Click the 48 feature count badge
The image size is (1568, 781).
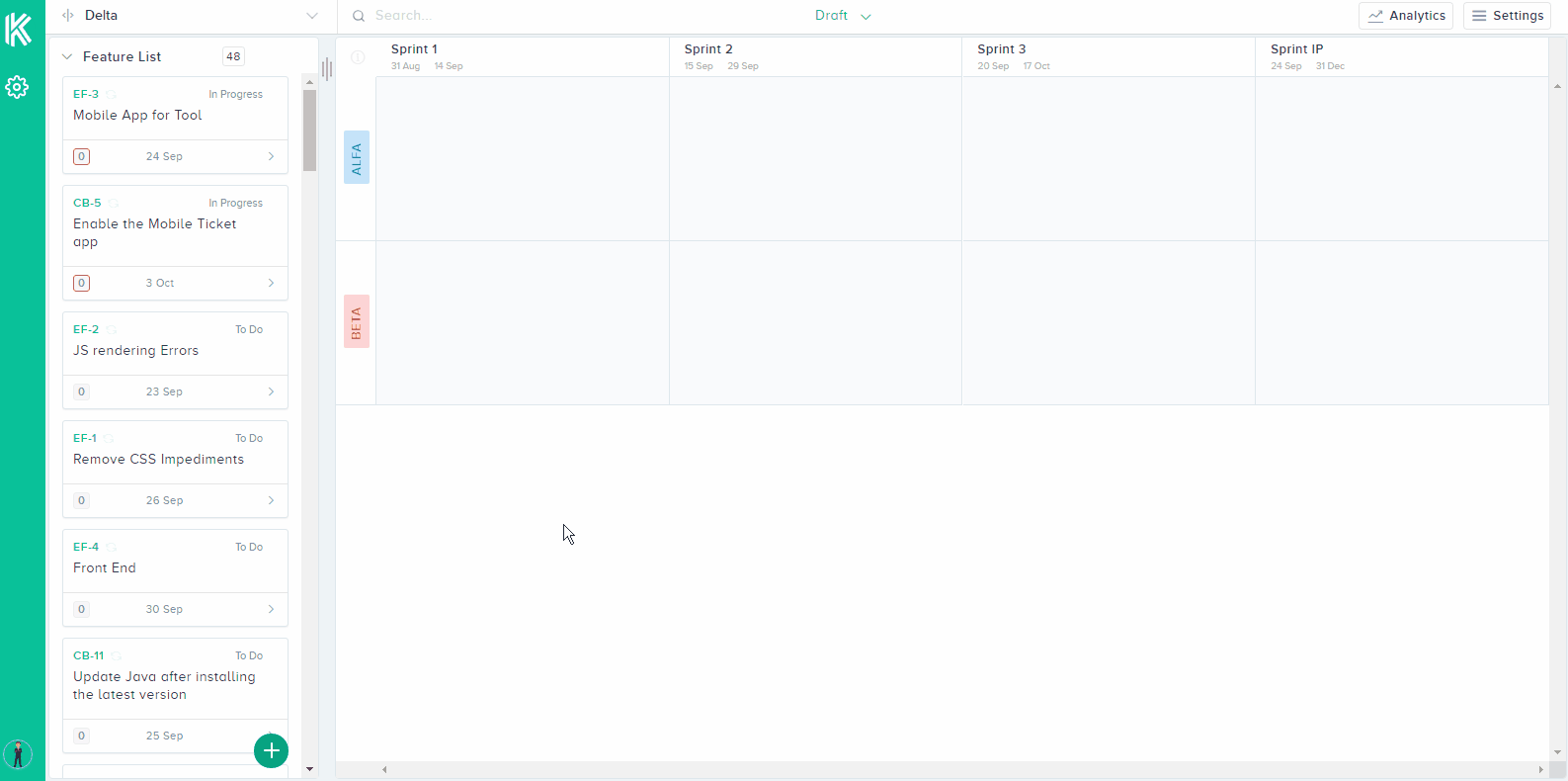233,56
